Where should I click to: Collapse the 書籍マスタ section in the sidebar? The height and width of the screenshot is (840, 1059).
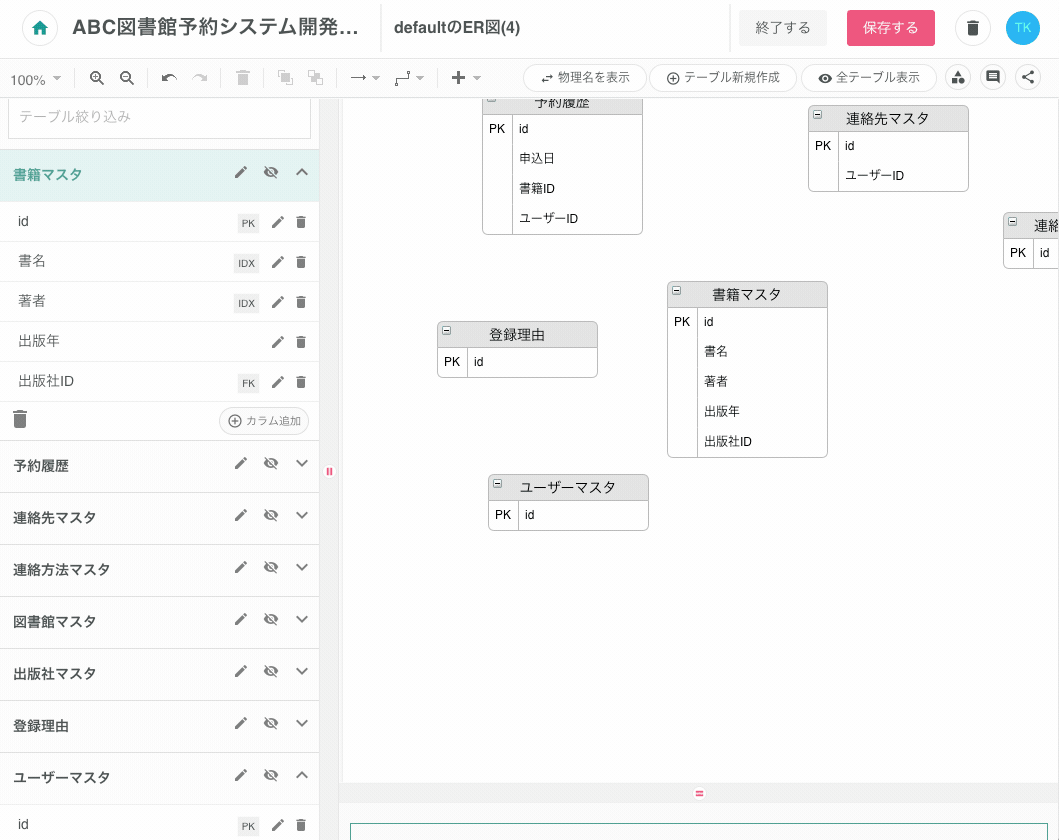pyautogui.click(x=301, y=172)
